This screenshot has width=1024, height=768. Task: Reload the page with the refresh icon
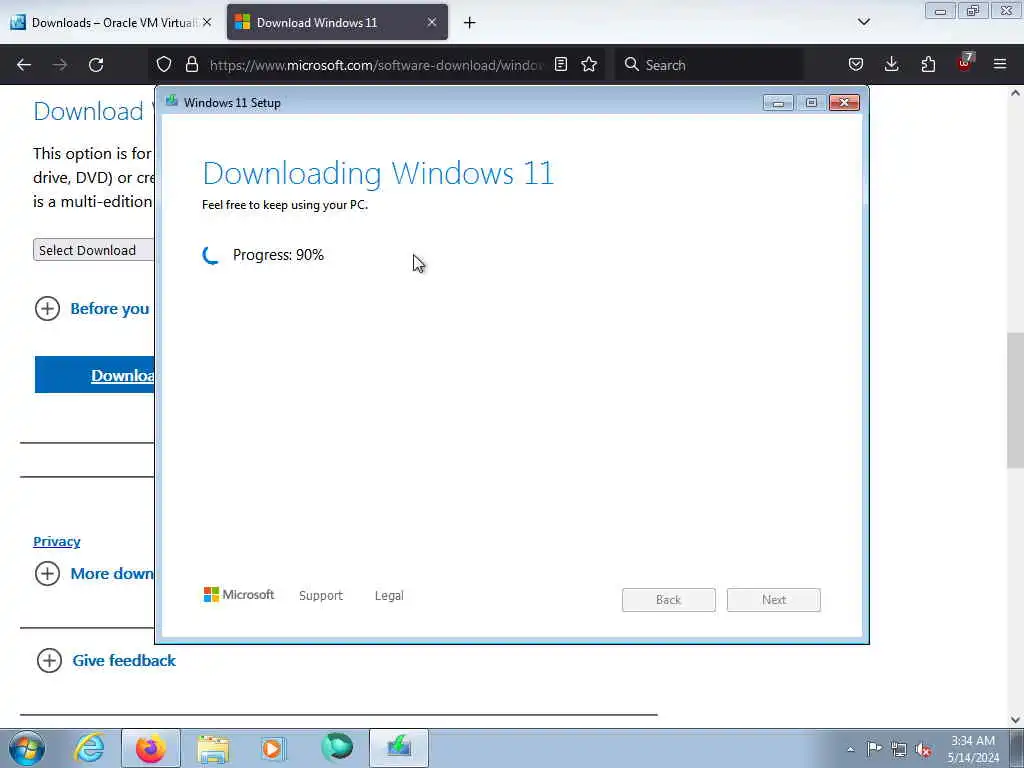point(96,65)
